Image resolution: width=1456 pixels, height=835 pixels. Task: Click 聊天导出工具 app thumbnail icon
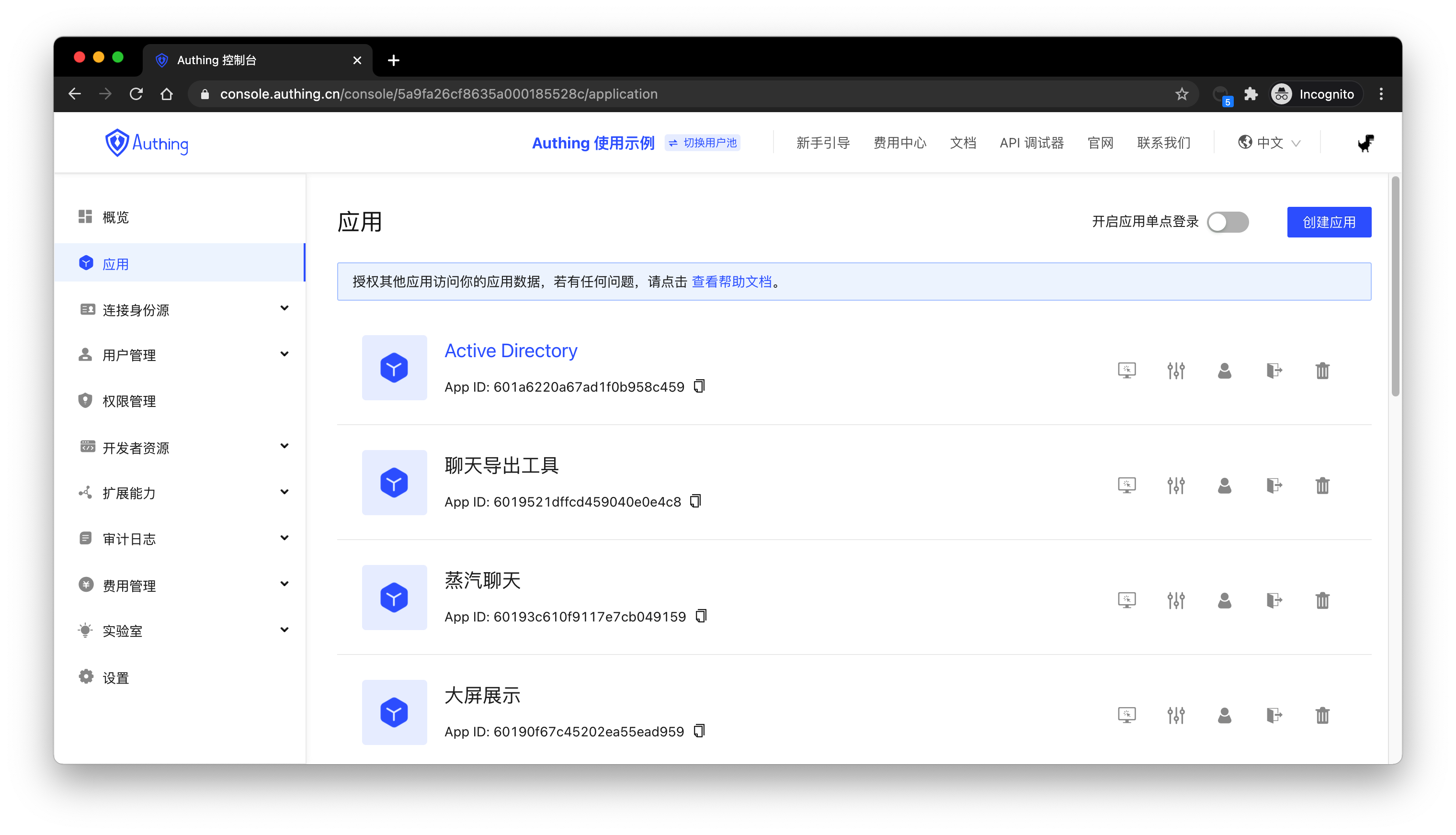[x=394, y=482]
